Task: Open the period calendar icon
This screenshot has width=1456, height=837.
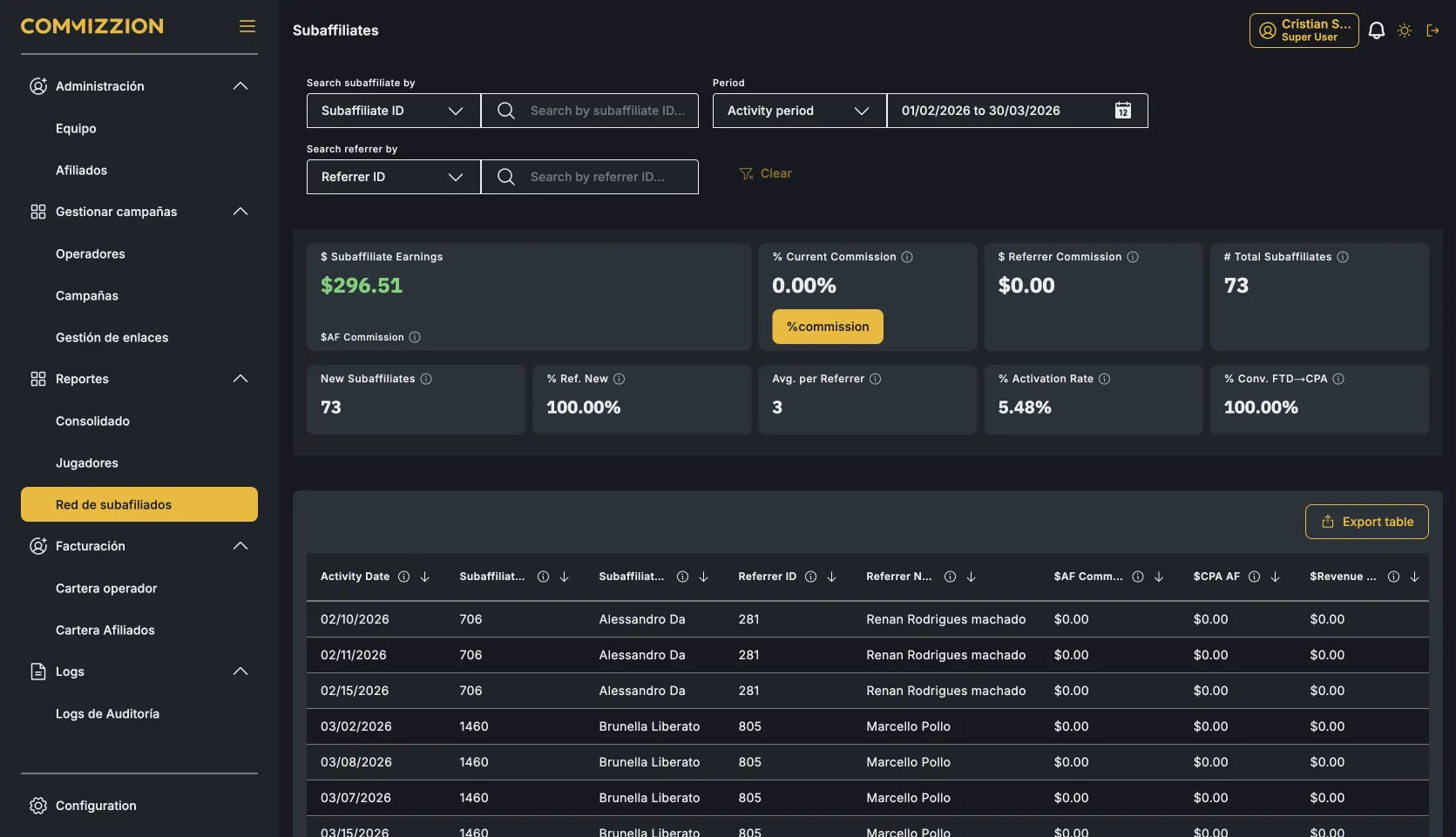Action: (x=1123, y=111)
